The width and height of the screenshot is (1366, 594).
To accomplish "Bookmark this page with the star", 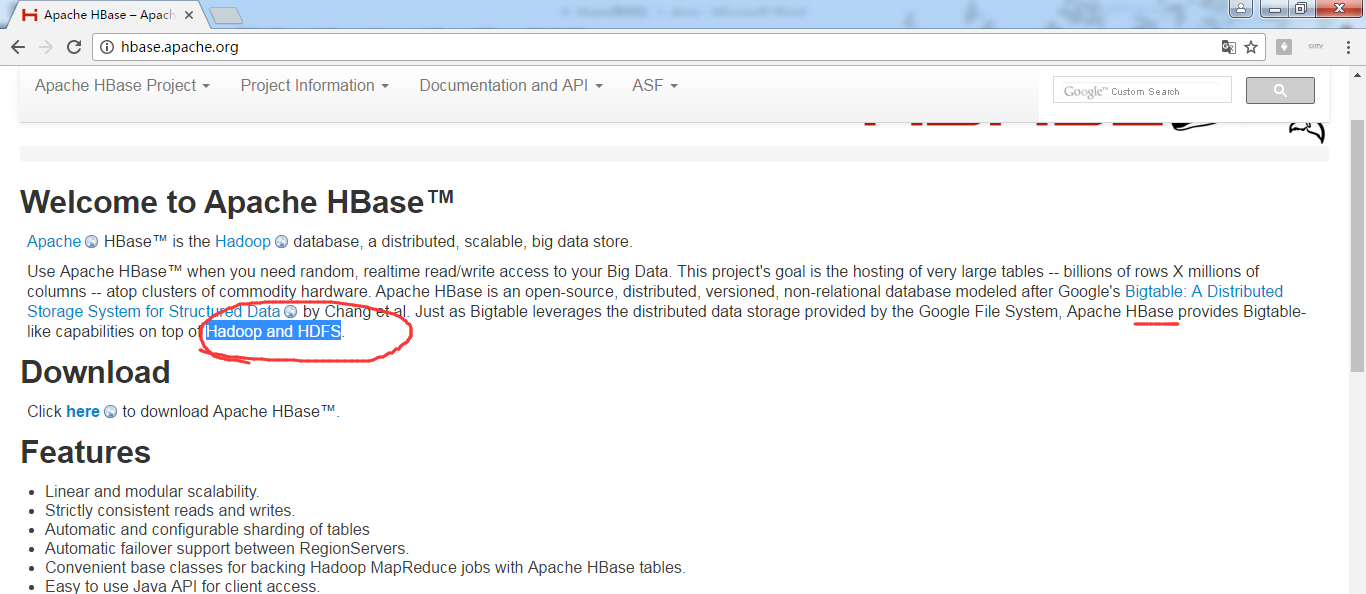I will [x=1251, y=47].
